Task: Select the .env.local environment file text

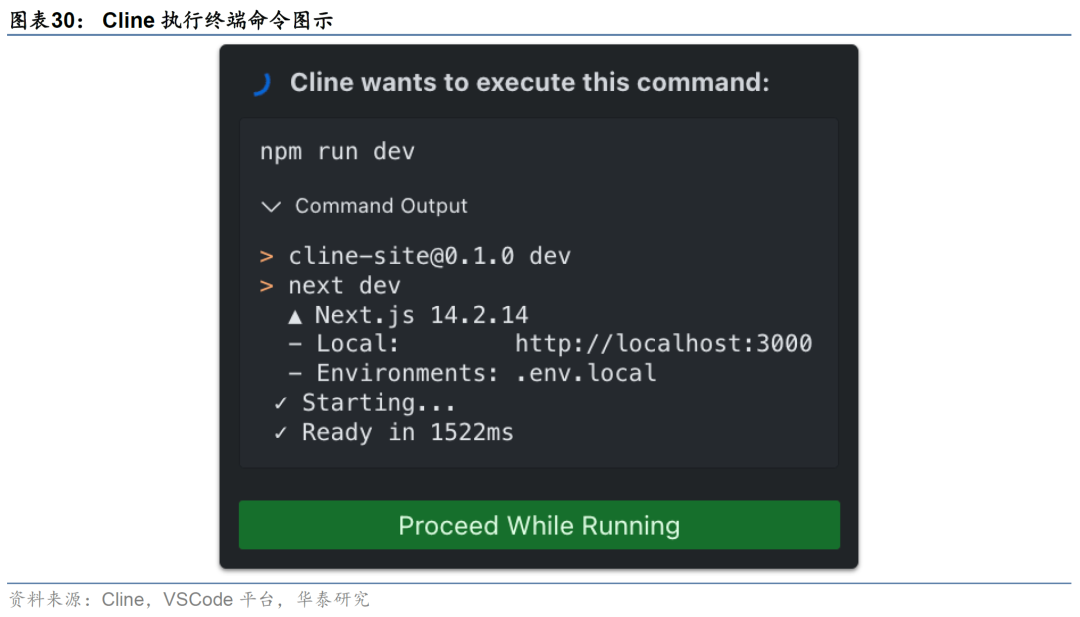Action: [x=585, y=374]
